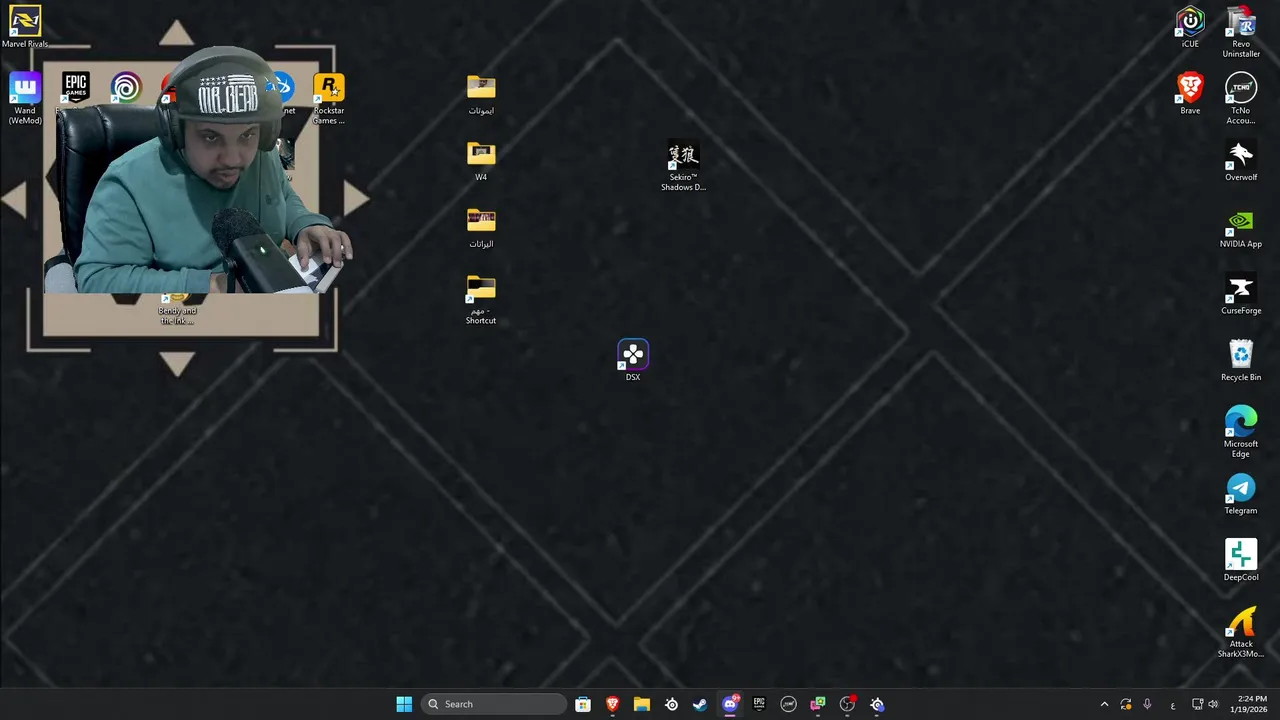Open the Windows Start menu

coord(404,704)
